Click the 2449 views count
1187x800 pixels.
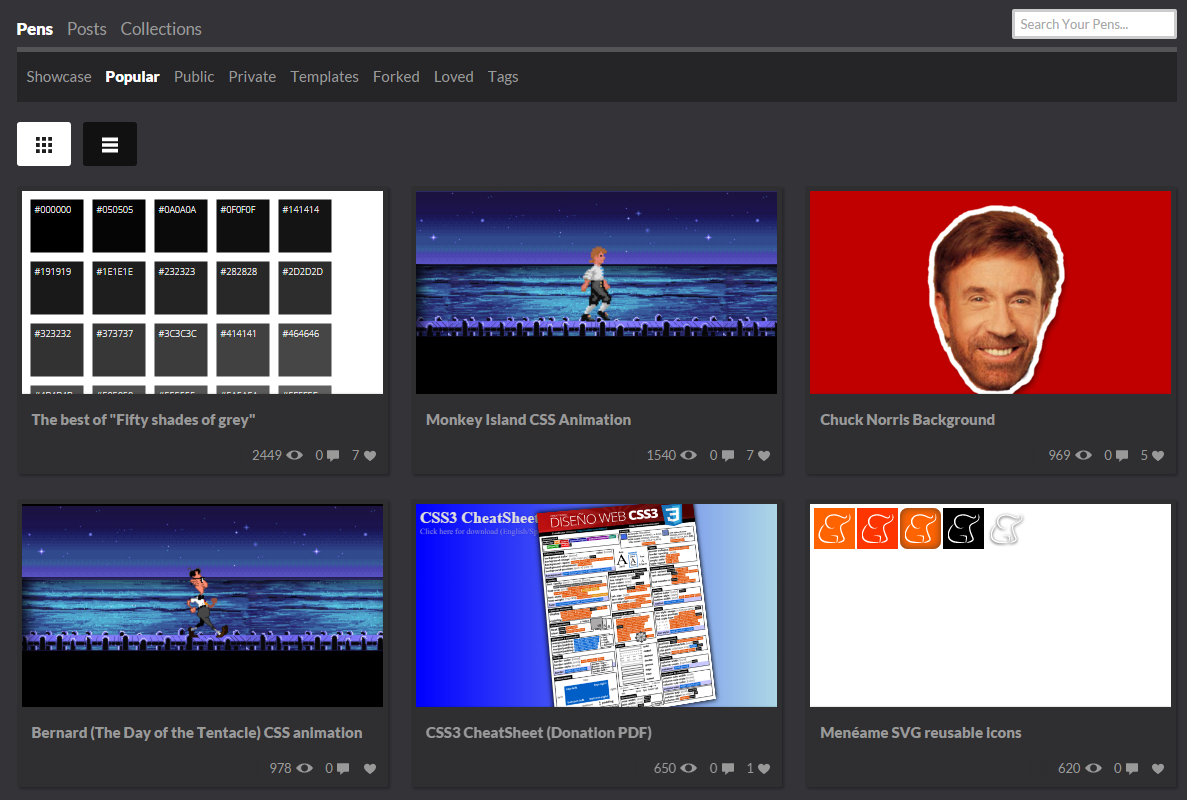pos(266,456)
